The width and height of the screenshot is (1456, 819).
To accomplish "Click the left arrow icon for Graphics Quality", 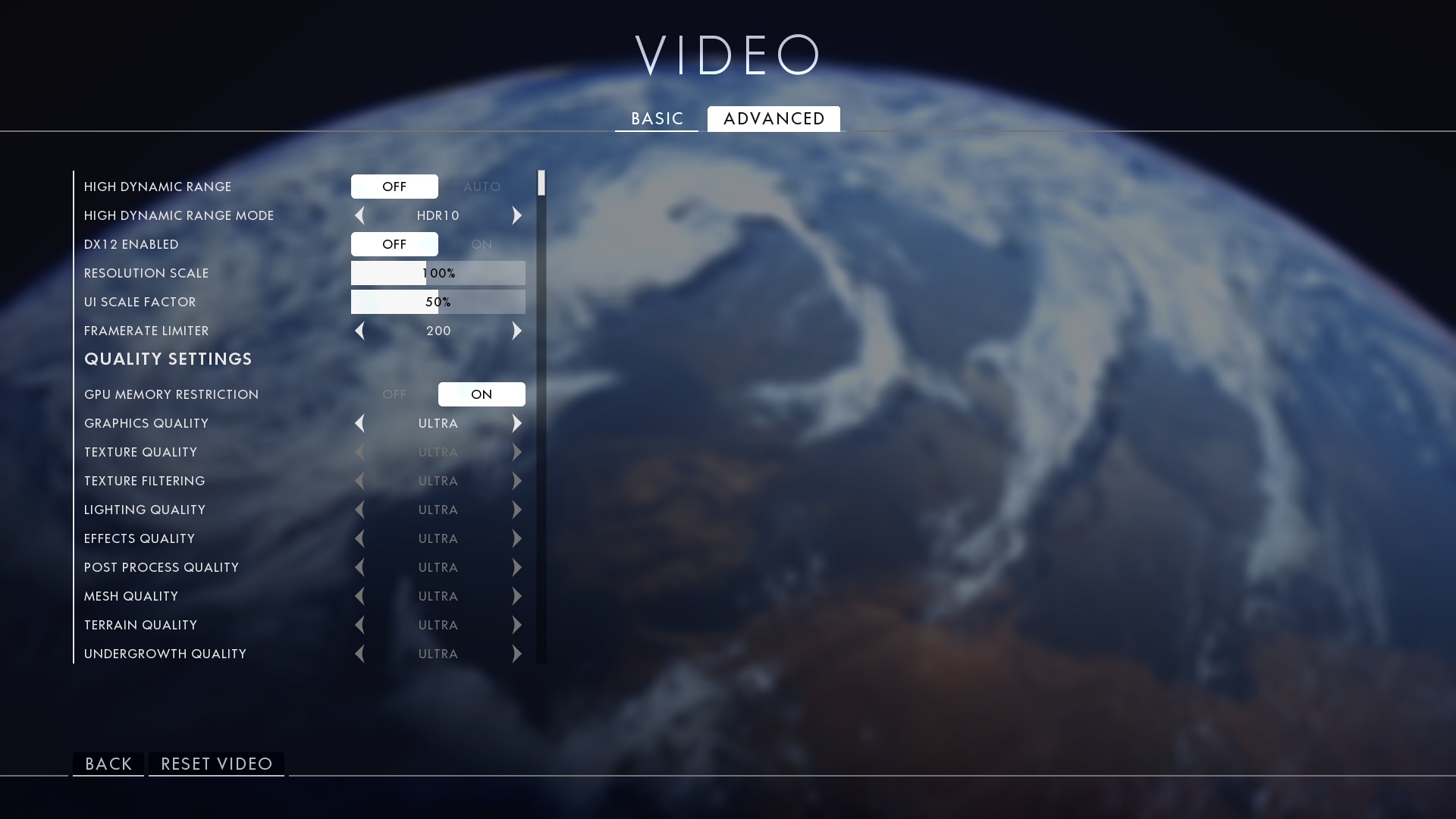I will pyautogui.click(x=359, y=423).
